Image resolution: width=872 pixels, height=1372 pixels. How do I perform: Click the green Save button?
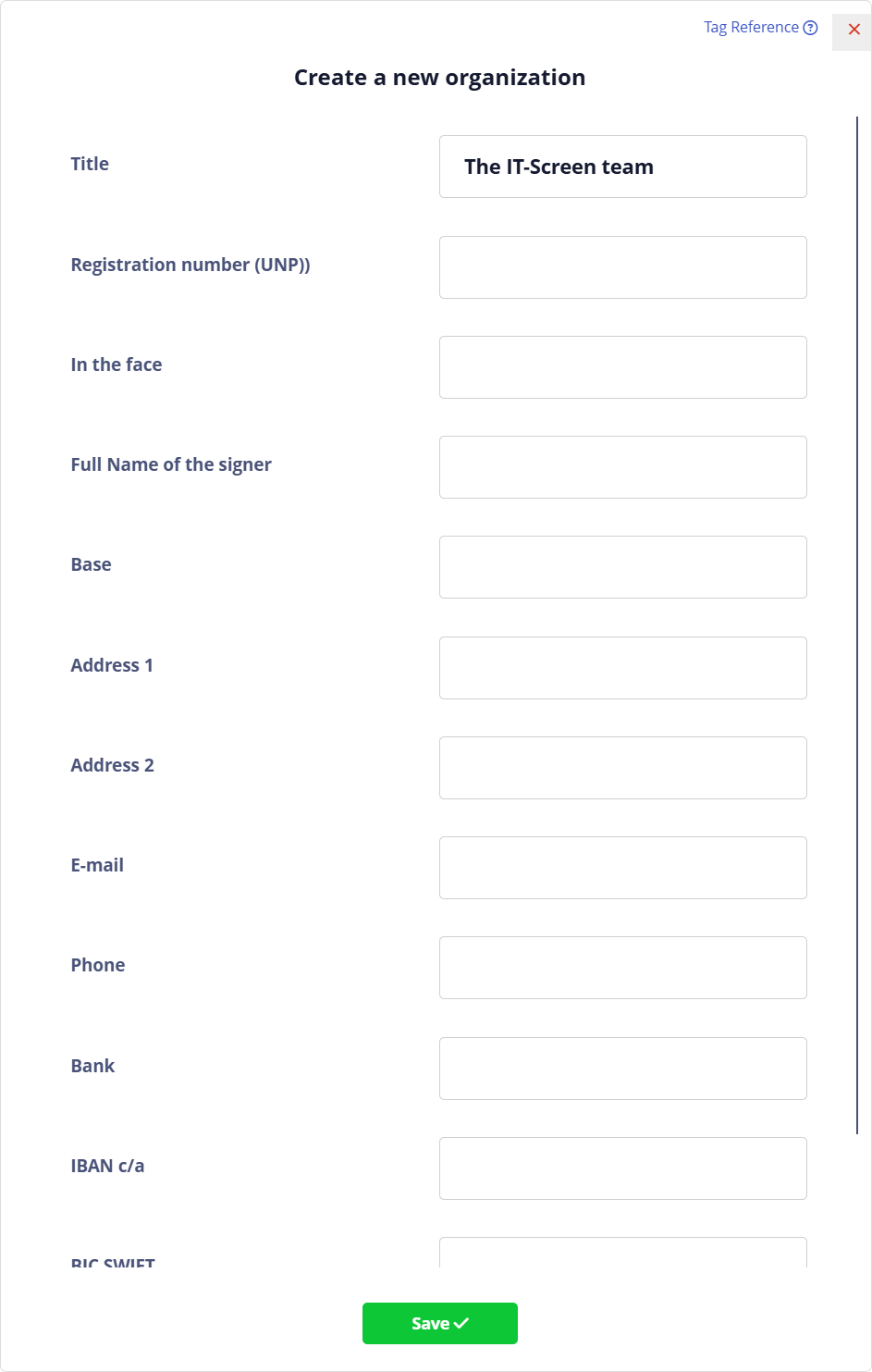(x=440, y=1323)
